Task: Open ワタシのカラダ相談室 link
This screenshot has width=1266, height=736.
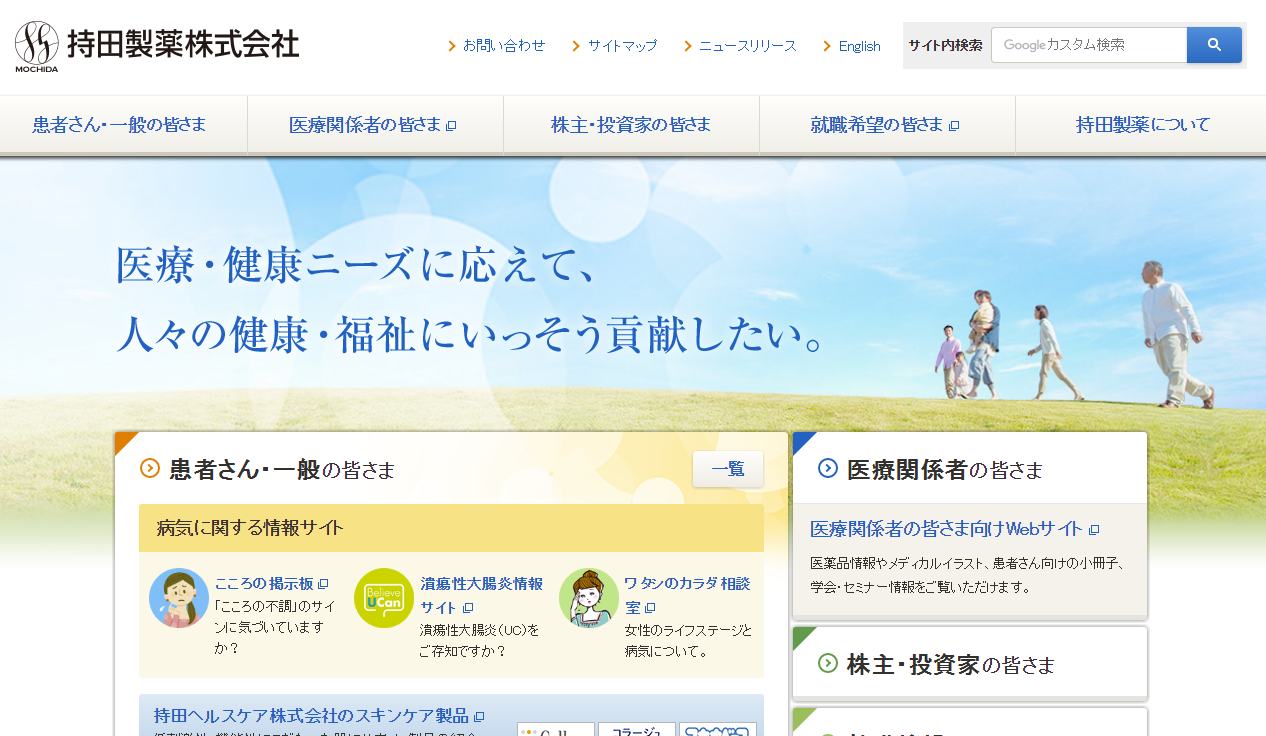Action: coord(687,595)
